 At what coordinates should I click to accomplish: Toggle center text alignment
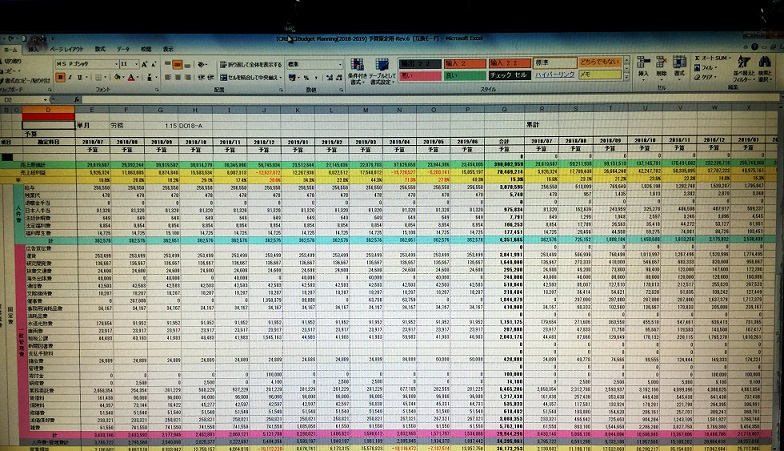click(x=178, y=78)
